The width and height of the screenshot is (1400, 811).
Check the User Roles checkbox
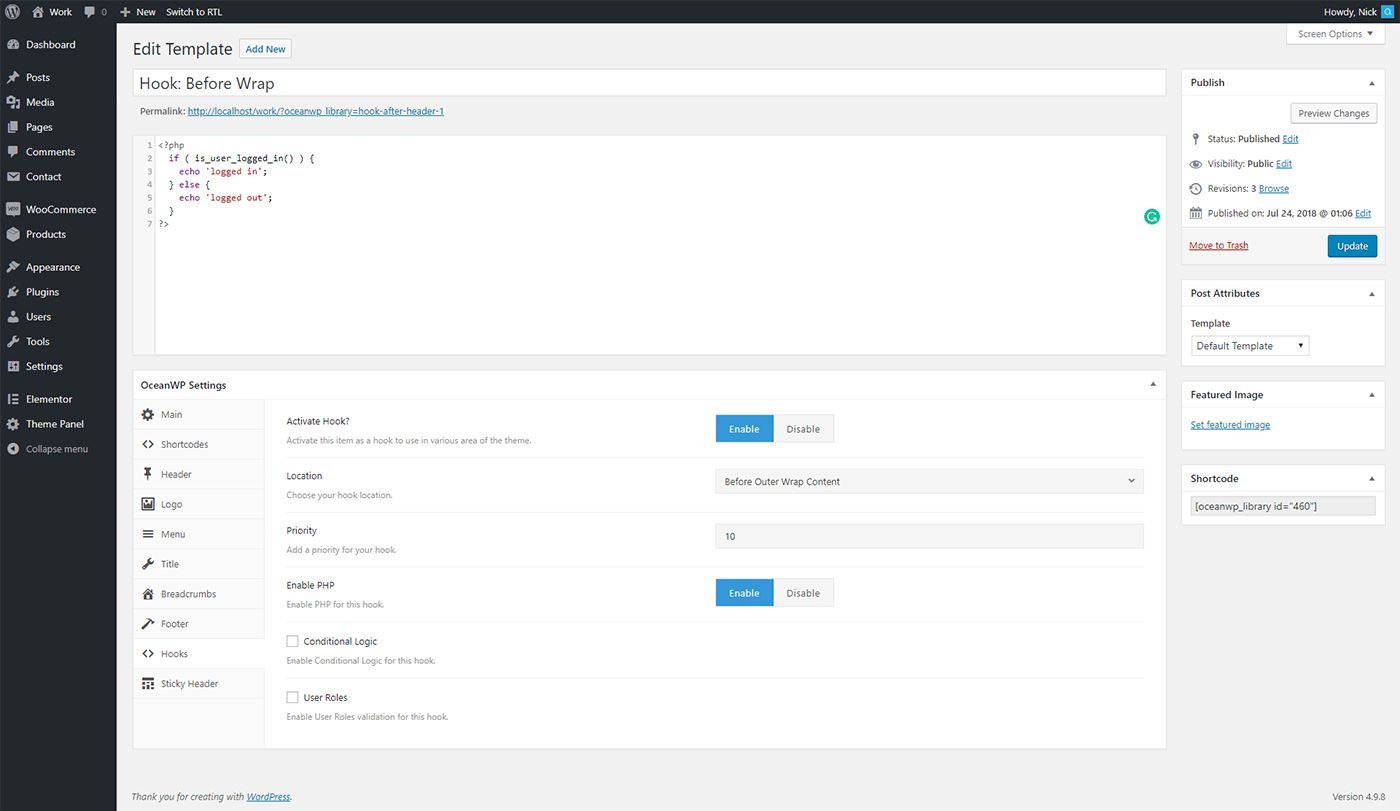tap(292, 697)
